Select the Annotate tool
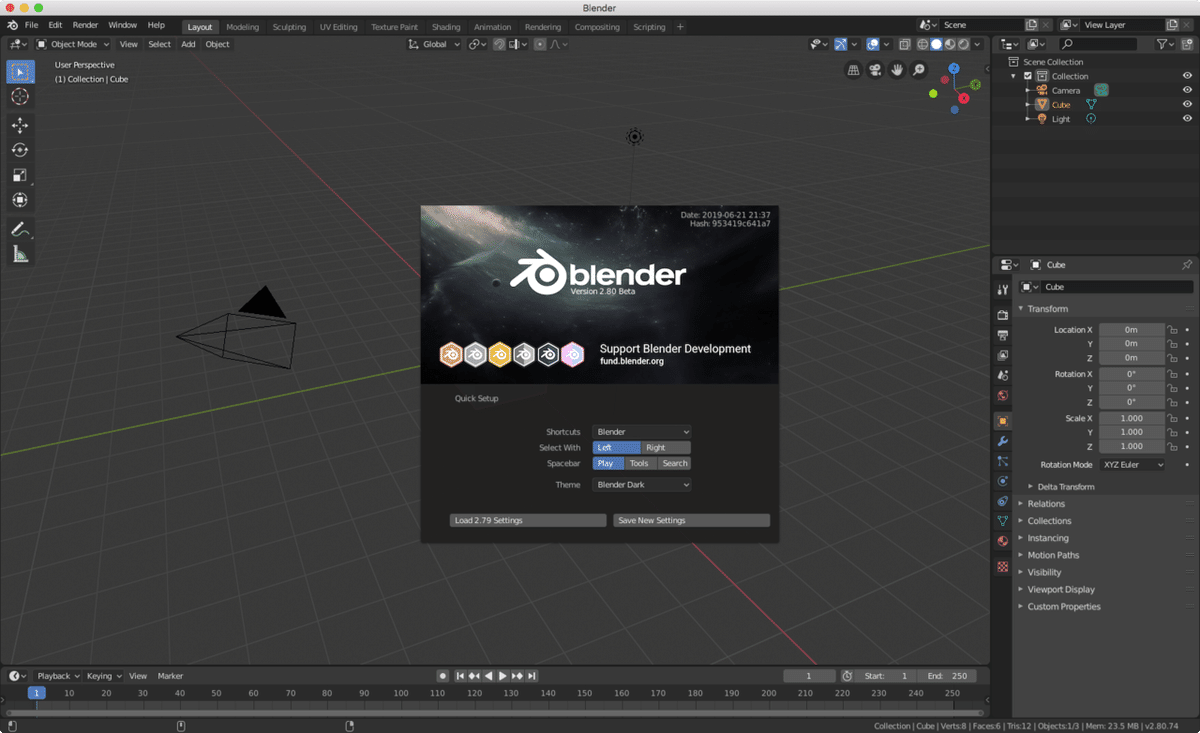The image size is (1200, 733). coord(20,229)
